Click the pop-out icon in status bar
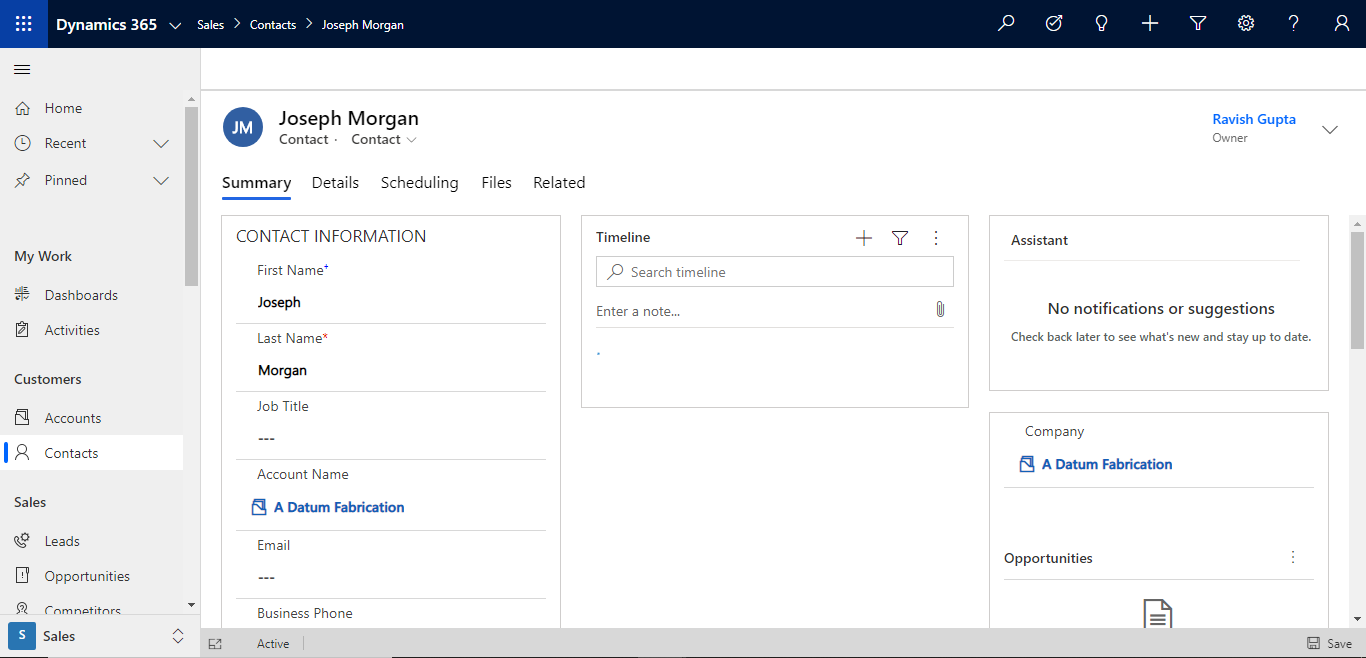This screenshot has height=658, width=1366. pos(215,644)
